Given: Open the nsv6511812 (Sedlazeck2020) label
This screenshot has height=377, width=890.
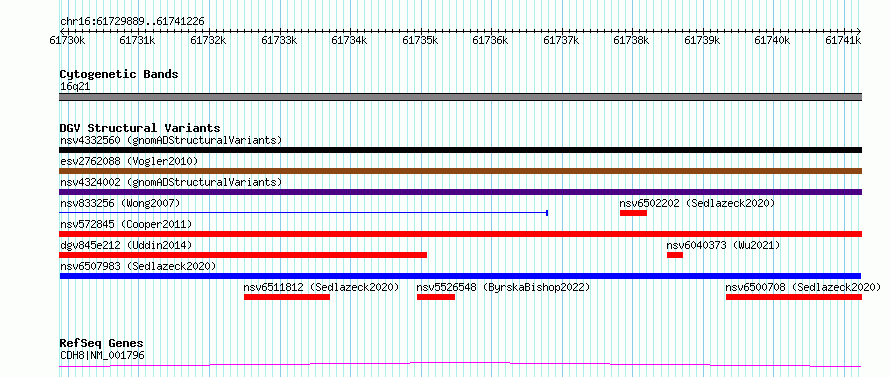Looking at the screenshot, I should tap(321, 287).
